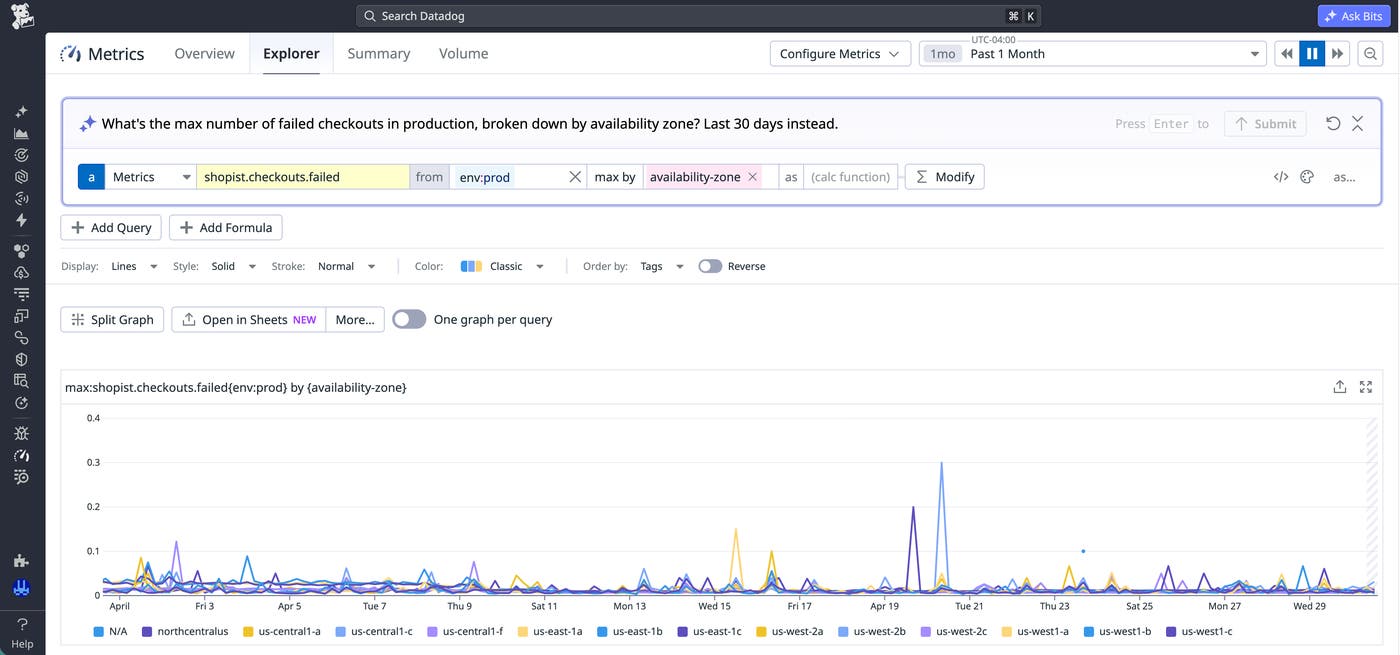Open the puzzle-piece integrations sidebar icon

pyautogui.click(x=22, y=561)
